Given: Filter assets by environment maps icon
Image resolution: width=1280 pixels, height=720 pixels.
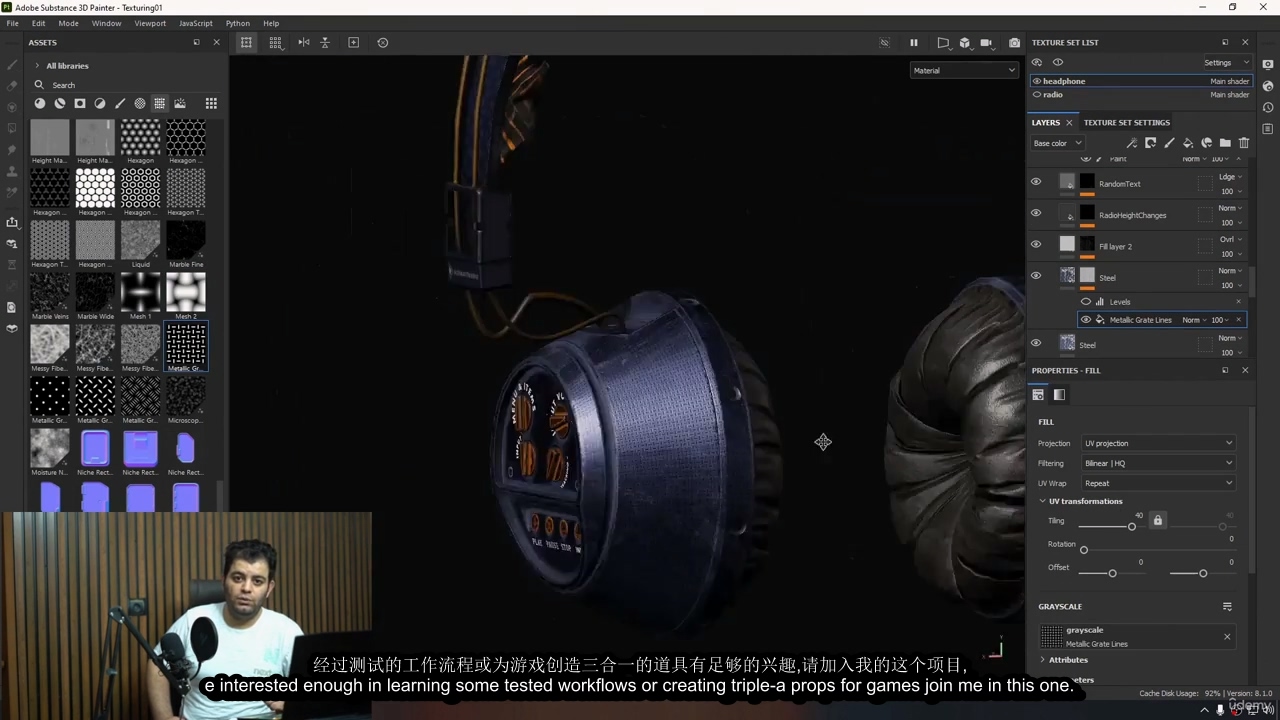Looking at the screenshot, I should 180,103.
